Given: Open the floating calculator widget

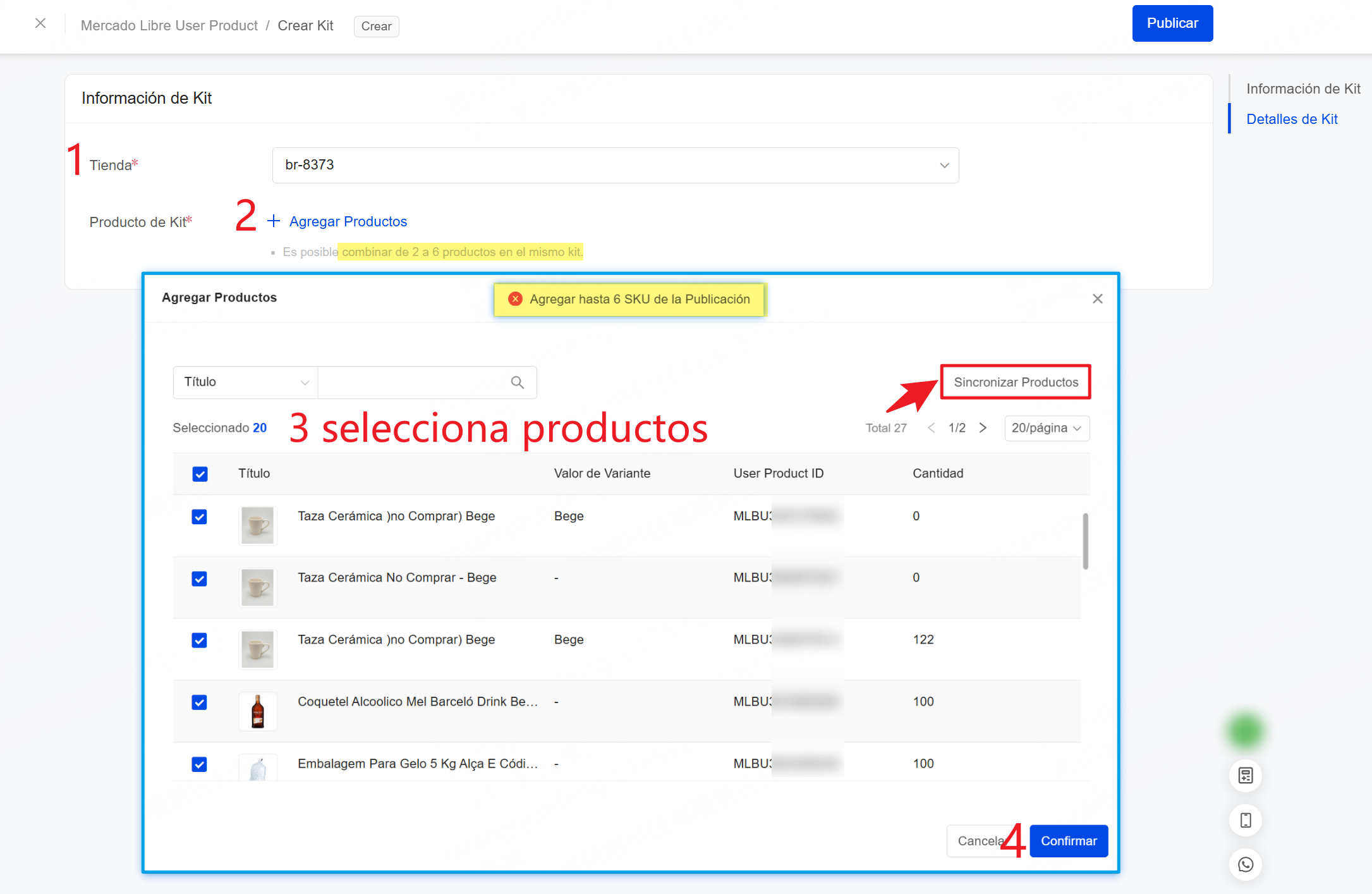Looking at the screenshot, I should [1244, 775].
